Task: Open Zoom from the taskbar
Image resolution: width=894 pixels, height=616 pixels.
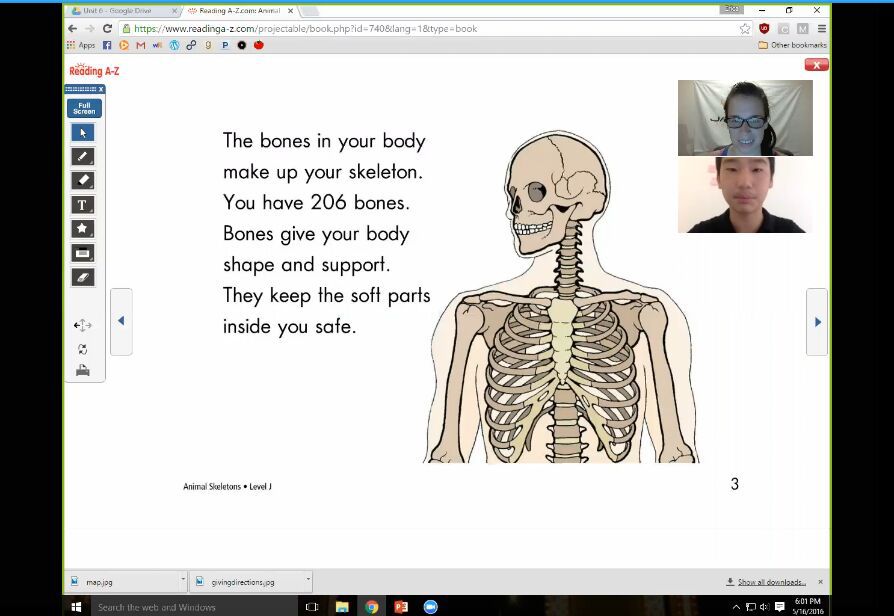Action: [431, 607]
